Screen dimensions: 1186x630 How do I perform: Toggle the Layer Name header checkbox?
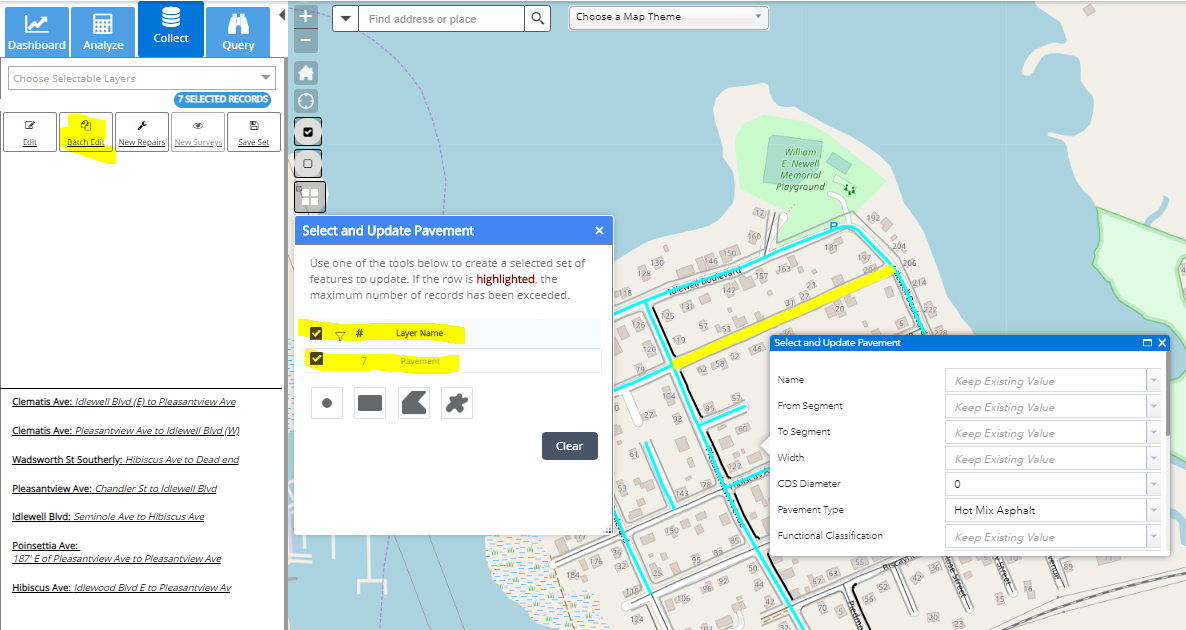(x=316, y=333)
